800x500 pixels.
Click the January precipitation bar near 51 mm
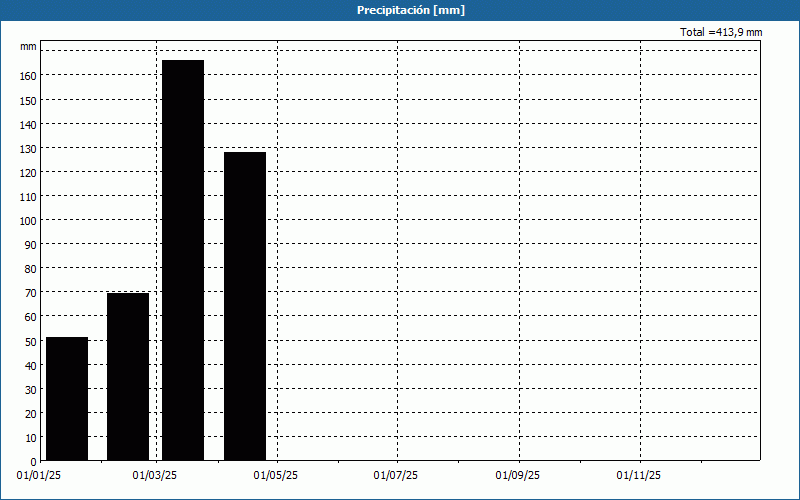point(67,398)
